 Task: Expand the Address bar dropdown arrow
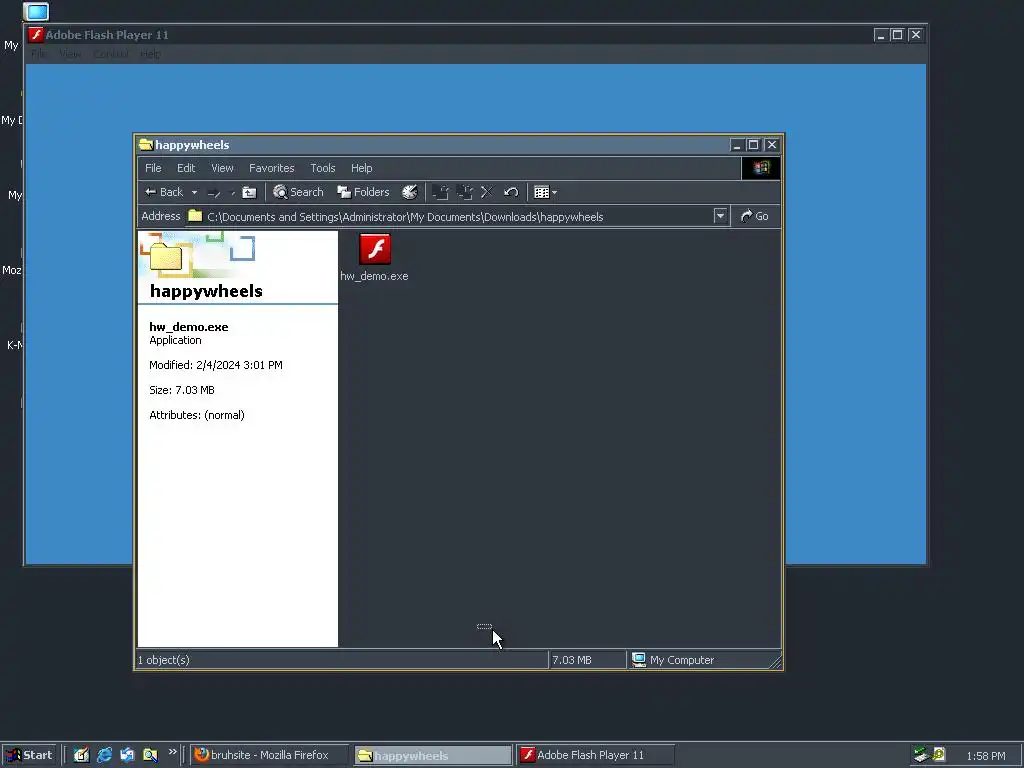coord(720,216)
